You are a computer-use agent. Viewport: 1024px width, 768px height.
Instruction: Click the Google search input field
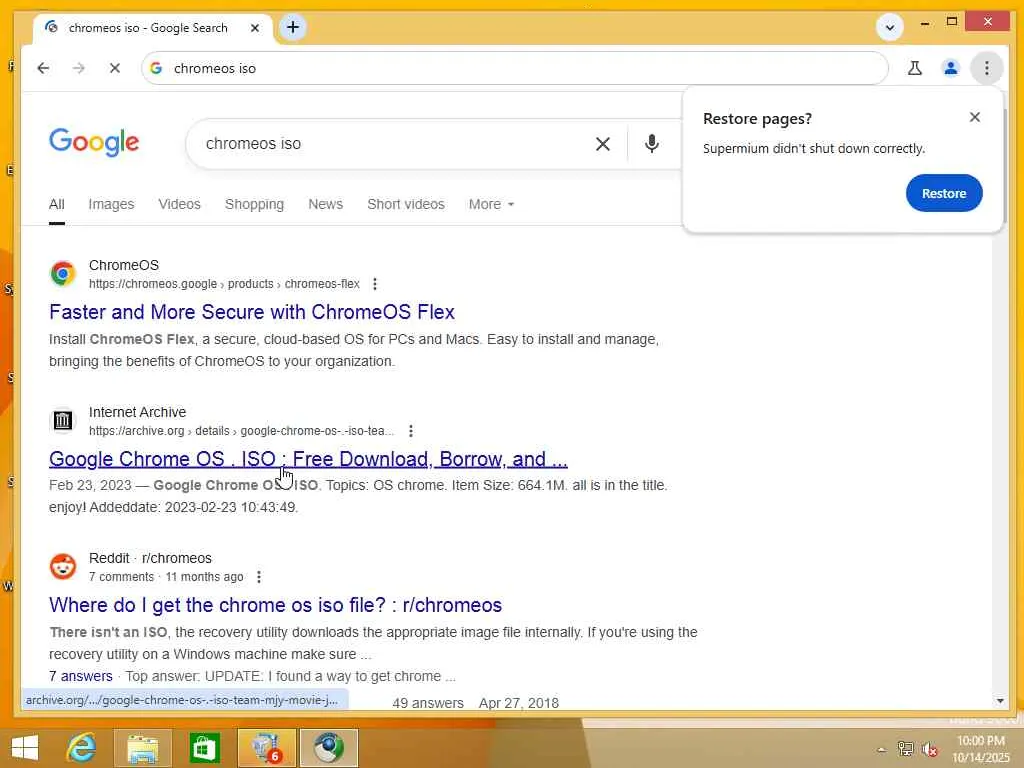click(392, 144)
